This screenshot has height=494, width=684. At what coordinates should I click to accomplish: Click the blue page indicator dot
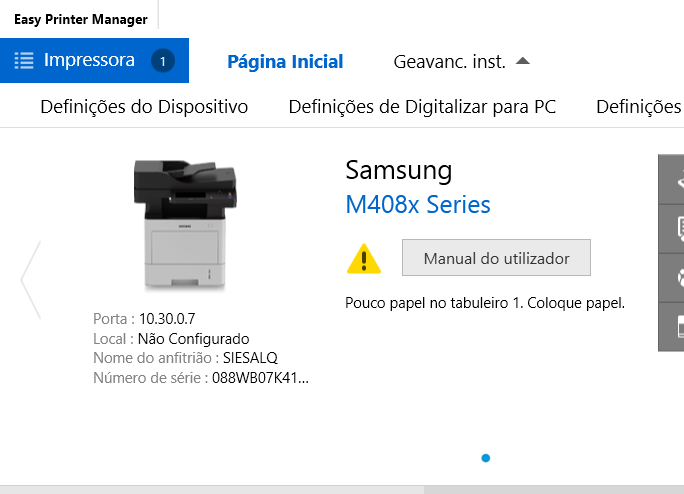point(486,458)
